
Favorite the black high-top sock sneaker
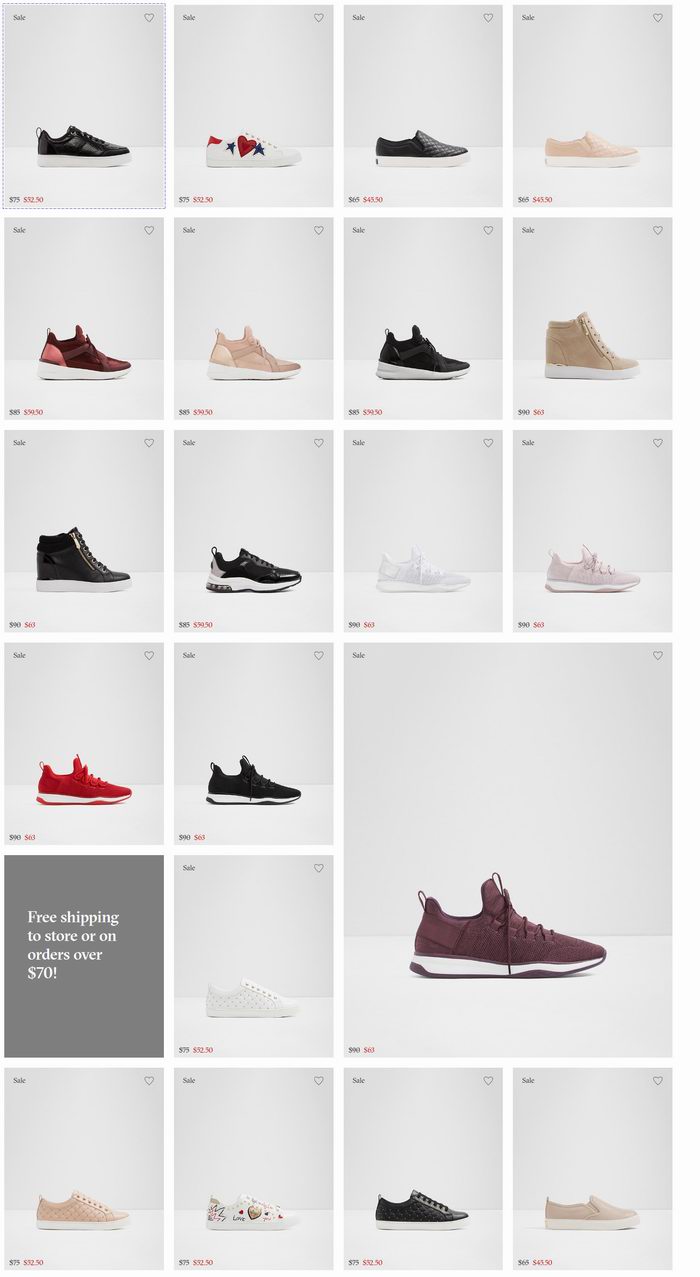click(488, 230)
